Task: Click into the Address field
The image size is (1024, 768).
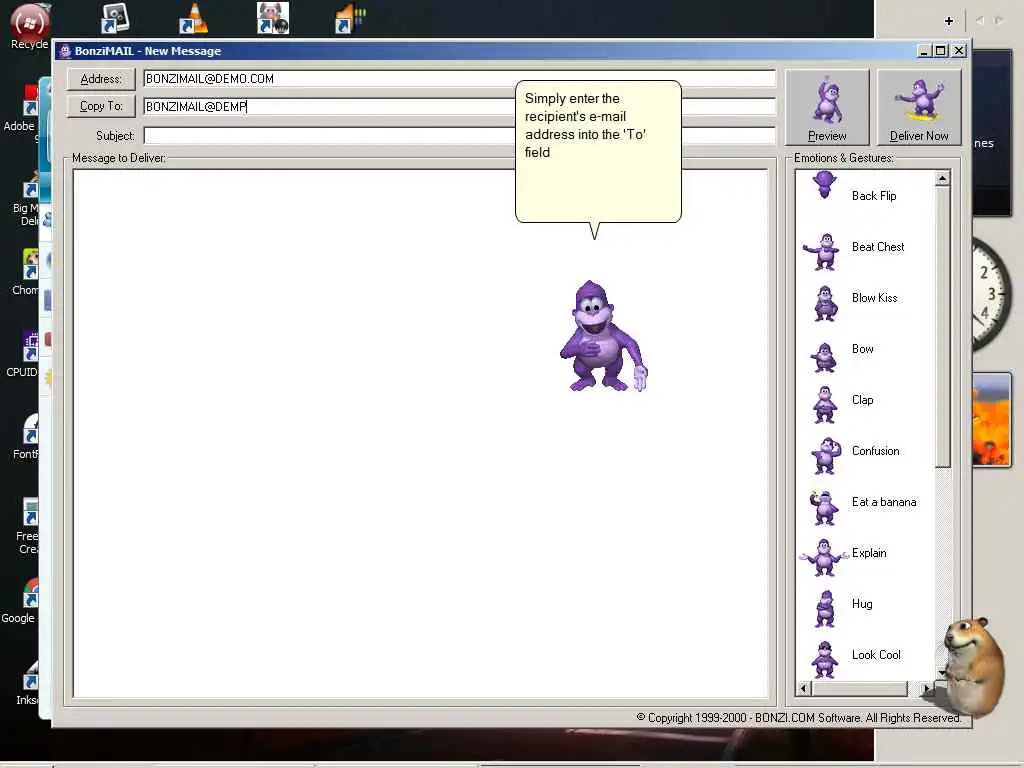Action: [459, 79]
